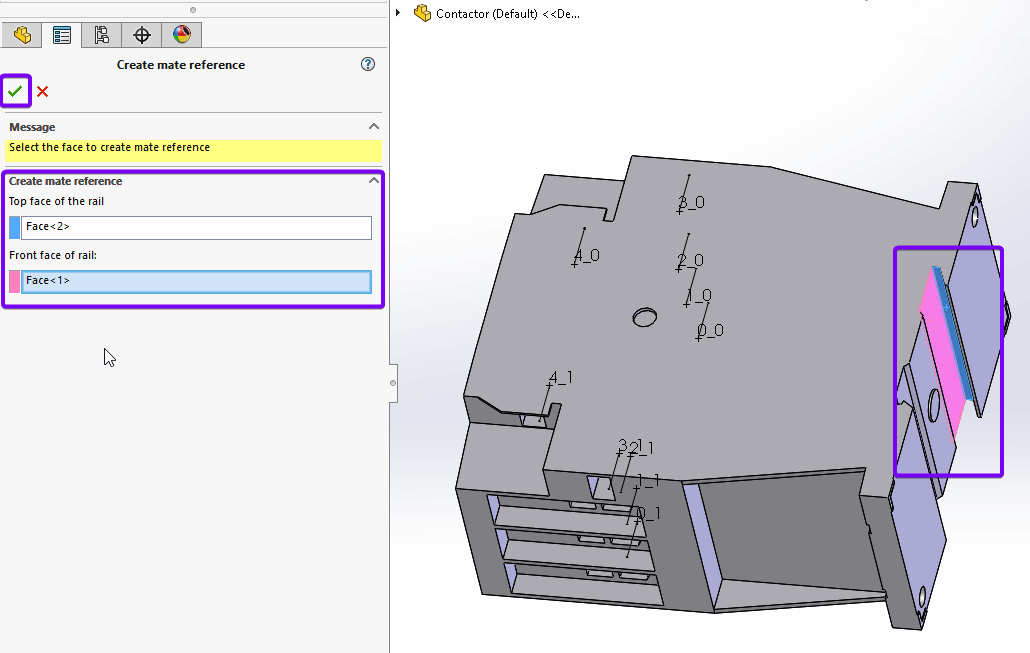Select the Front face of rail Face<1> field
1030x653 pixels.
[x=196, y=281]
